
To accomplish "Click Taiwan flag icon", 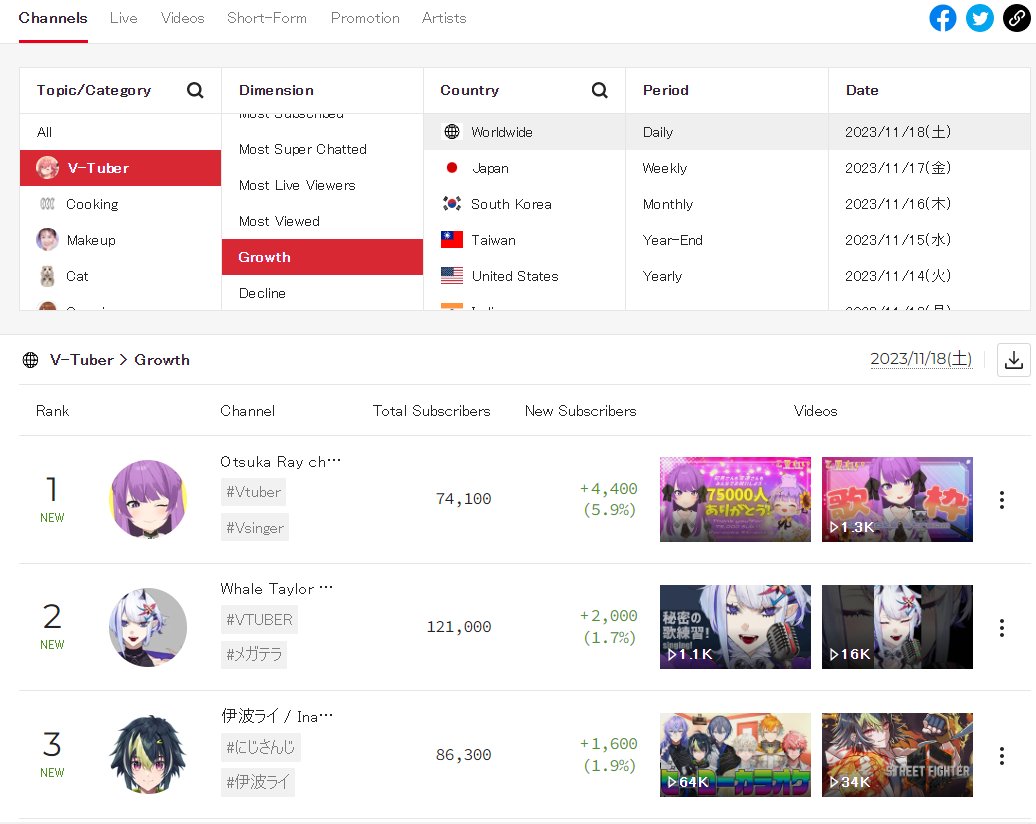I will click(x=452, y=239).
